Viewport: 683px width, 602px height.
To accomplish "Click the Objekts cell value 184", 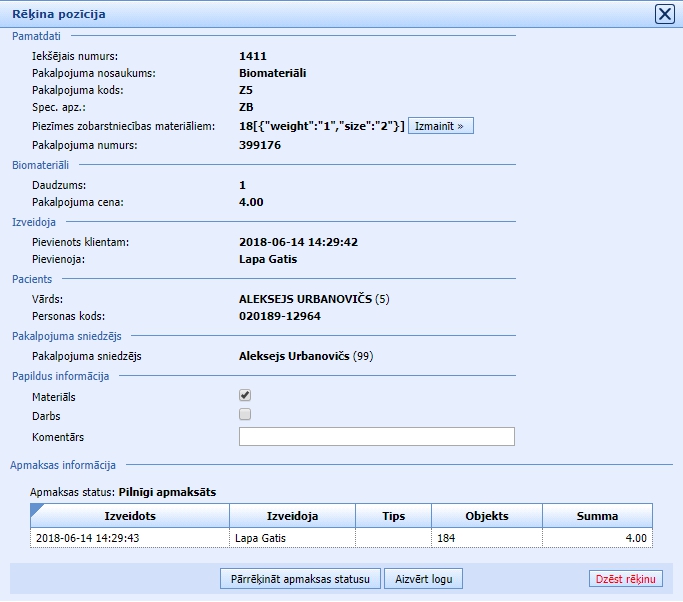I will [446, 538].
